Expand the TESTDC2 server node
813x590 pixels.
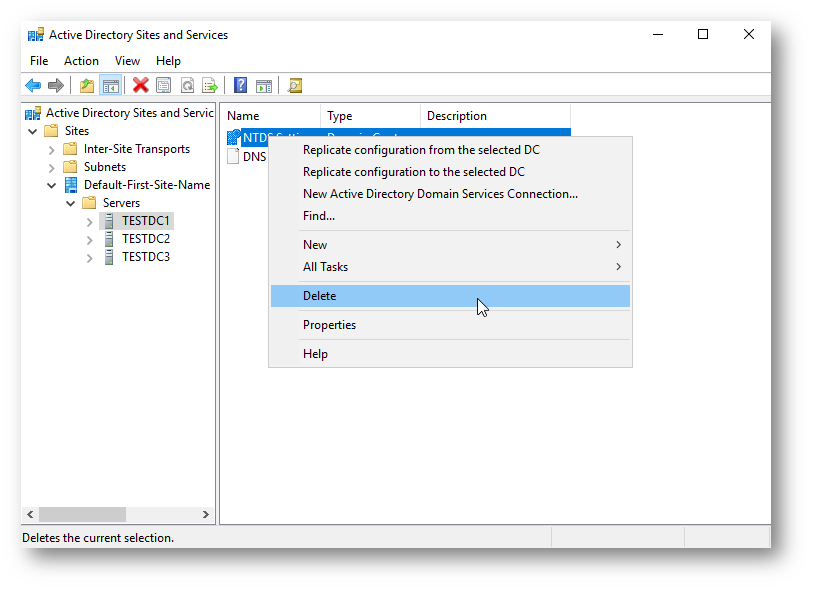pos(90,239)
